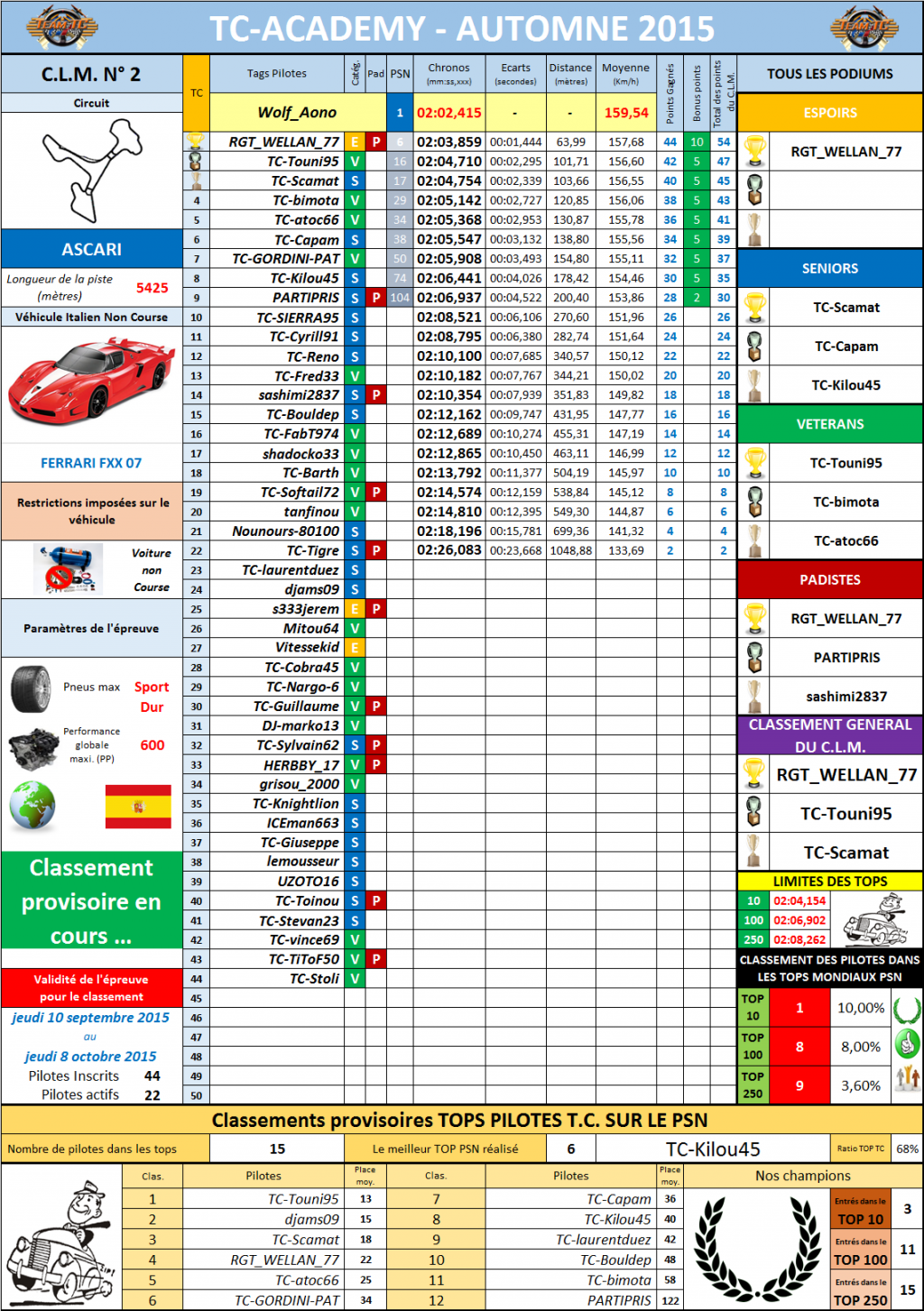Select the Pilotes Inscrits count 44
The height and width of the screenshot is (1311, 924).
pos(152,1076)
